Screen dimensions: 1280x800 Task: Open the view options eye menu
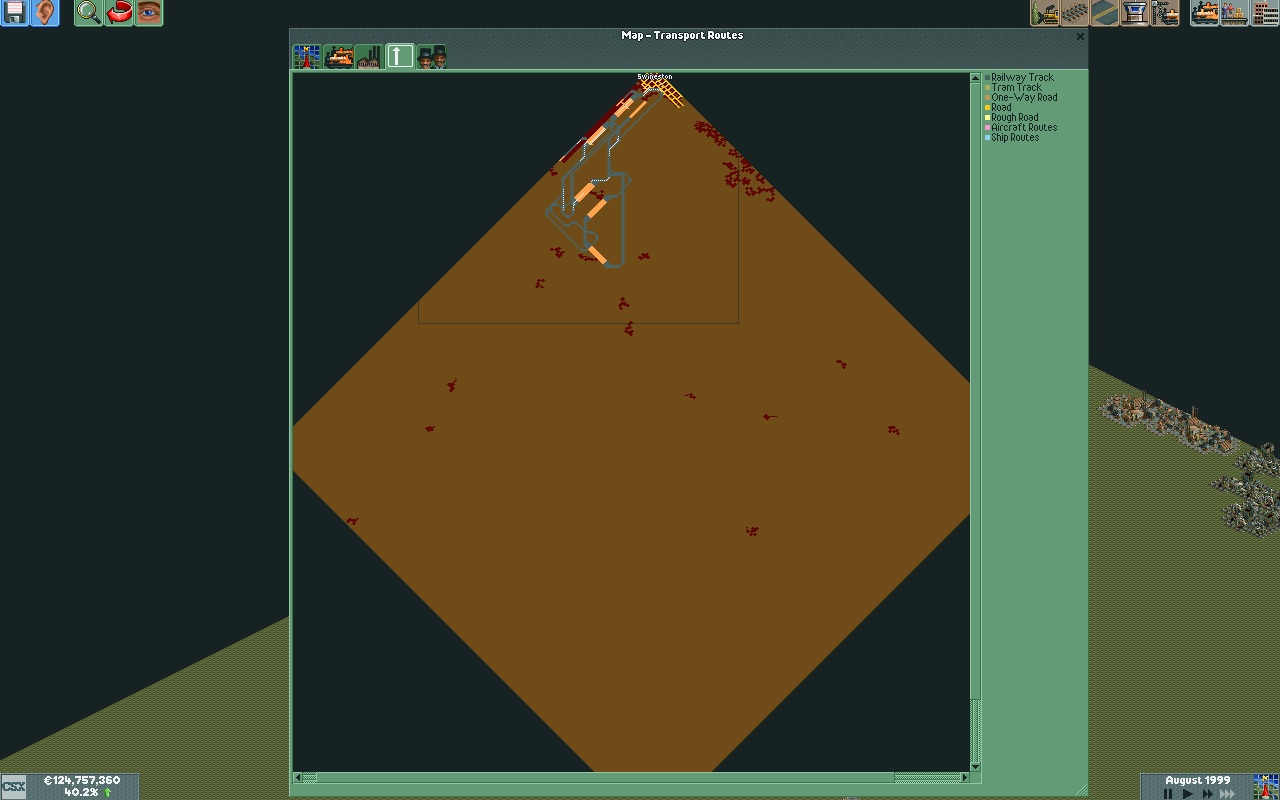point(148,13)
